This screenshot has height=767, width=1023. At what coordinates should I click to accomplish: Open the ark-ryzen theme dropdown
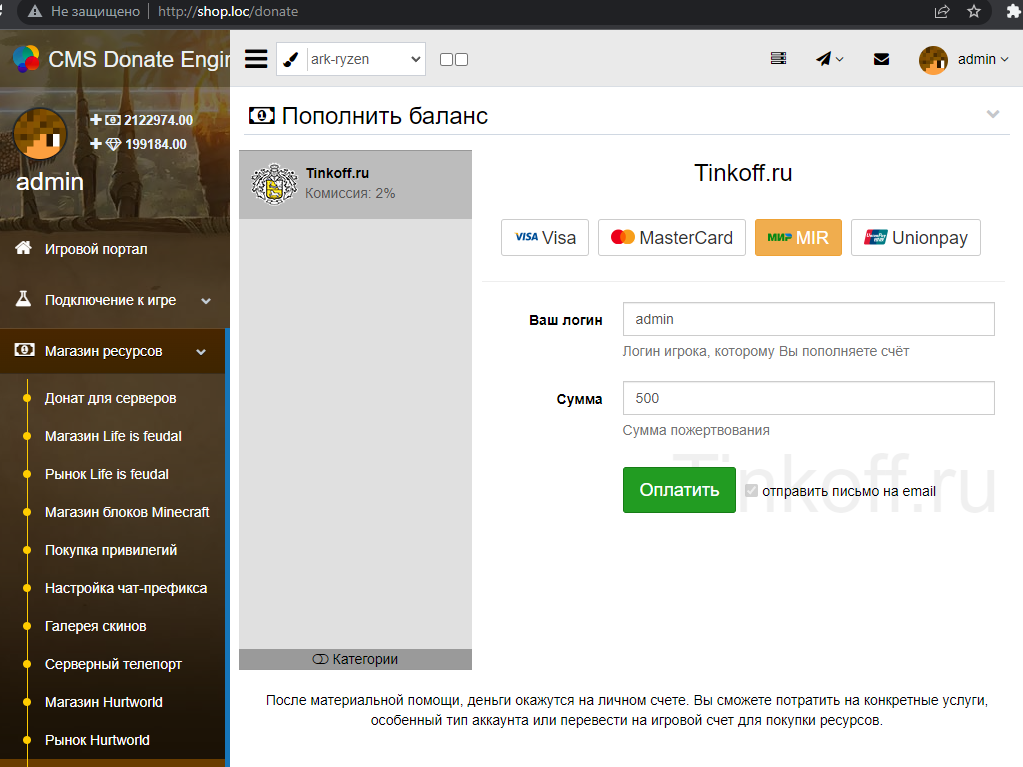[x=365, y=59]
